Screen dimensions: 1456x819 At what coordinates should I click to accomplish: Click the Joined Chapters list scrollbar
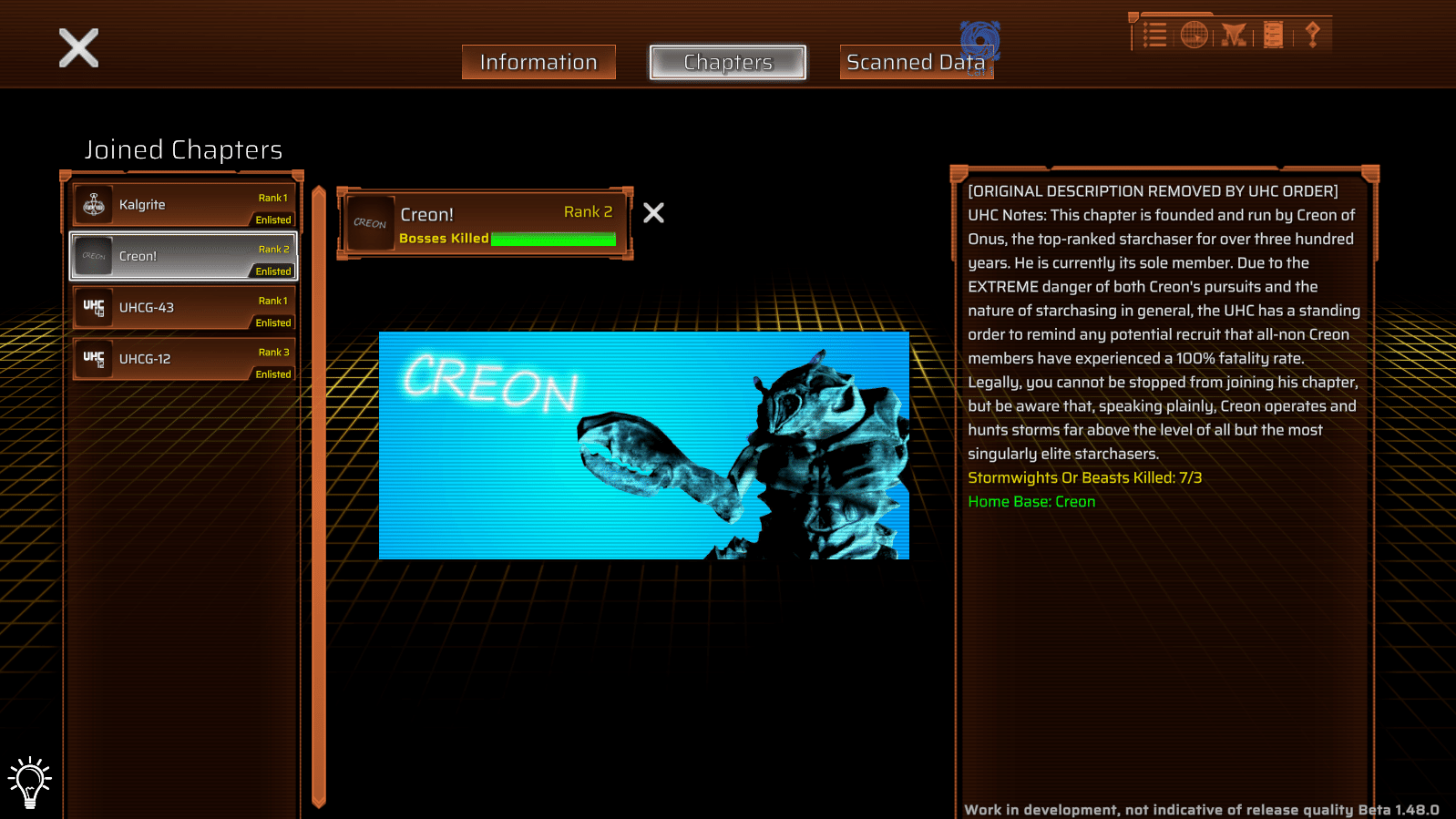point(319,497)
